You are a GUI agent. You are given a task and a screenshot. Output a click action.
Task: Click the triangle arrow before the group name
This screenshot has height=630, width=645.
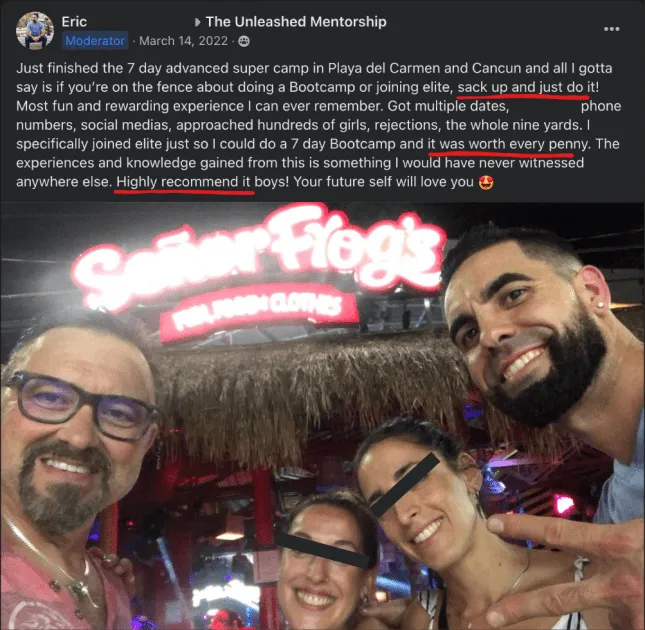(197, 22)
